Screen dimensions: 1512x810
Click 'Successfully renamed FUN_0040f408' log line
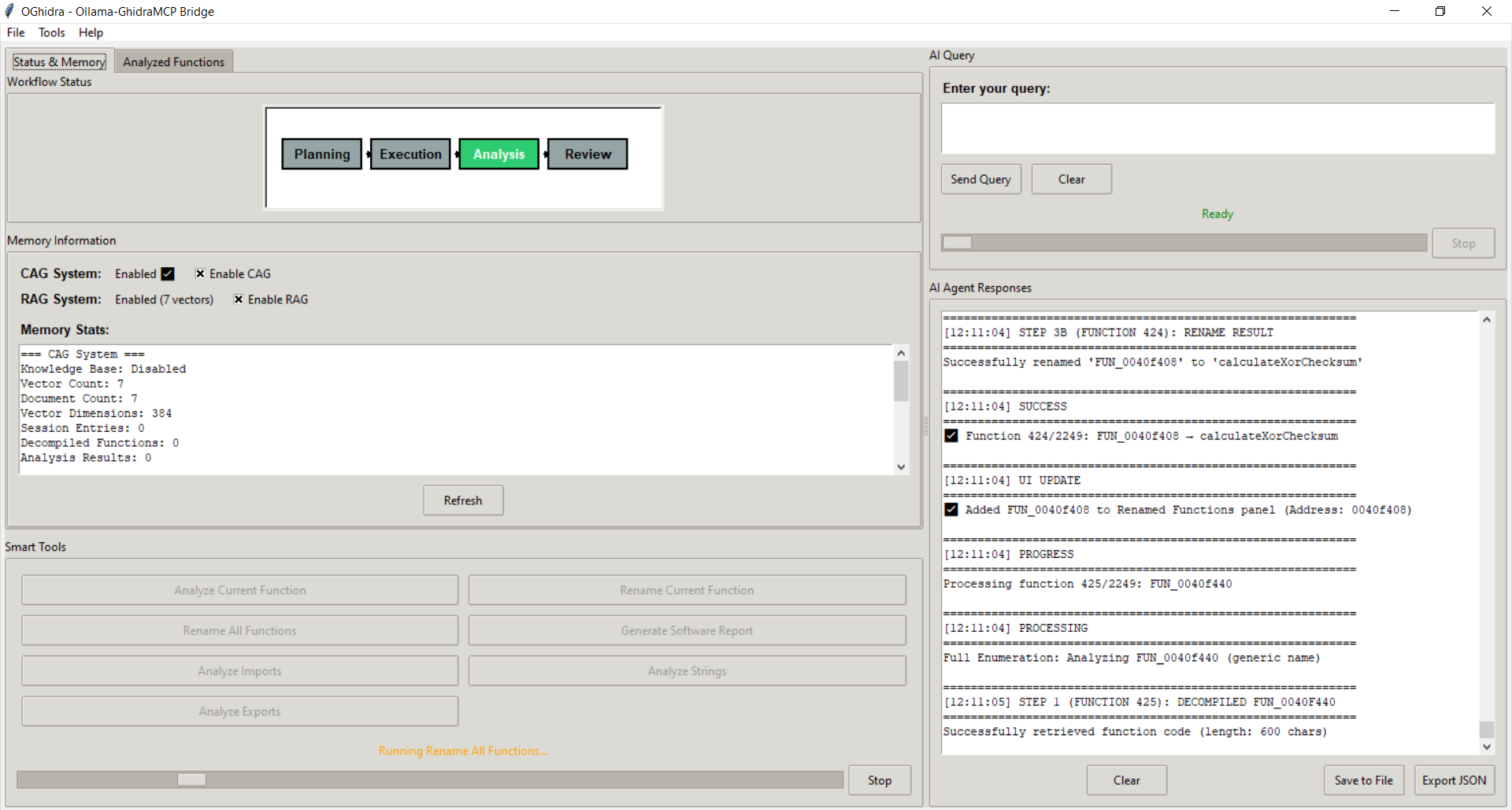click(x=1153, y=362)
